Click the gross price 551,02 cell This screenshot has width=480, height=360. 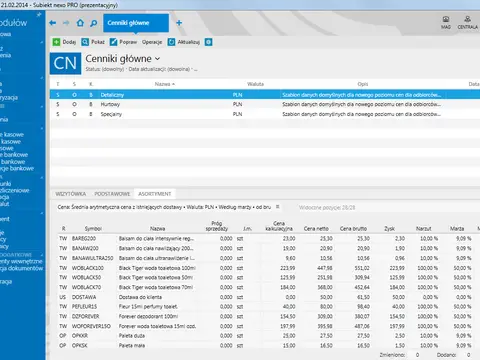pyautogui.click(x=362, y=268)
